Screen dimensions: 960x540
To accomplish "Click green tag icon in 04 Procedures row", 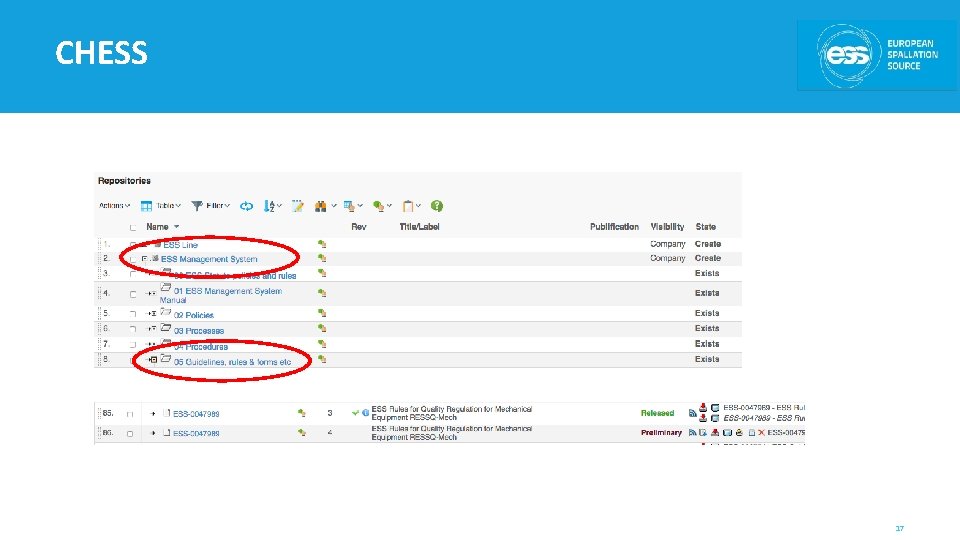I will (x=321, y=344).
